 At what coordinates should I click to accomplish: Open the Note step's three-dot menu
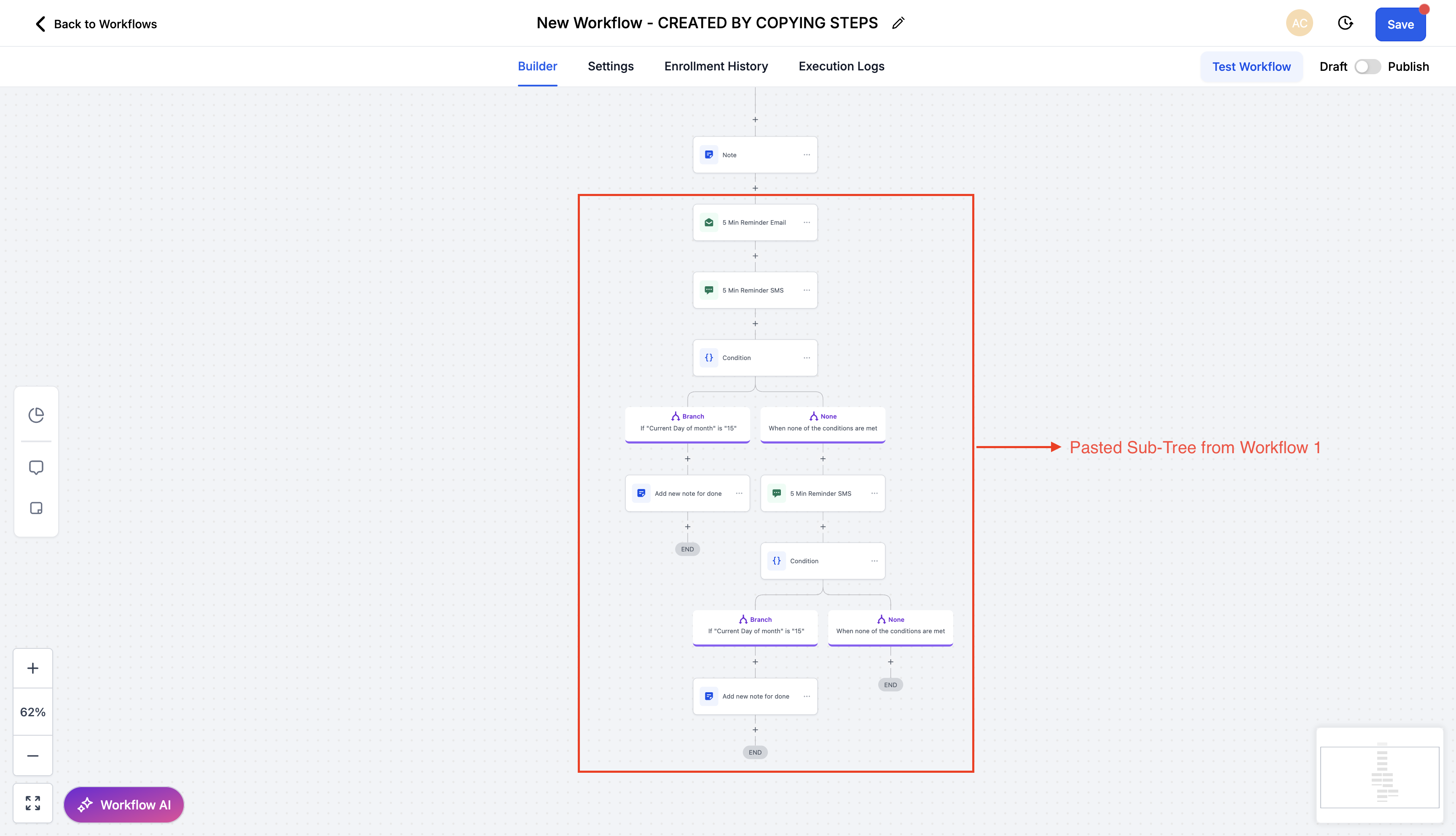click(806, 155)
